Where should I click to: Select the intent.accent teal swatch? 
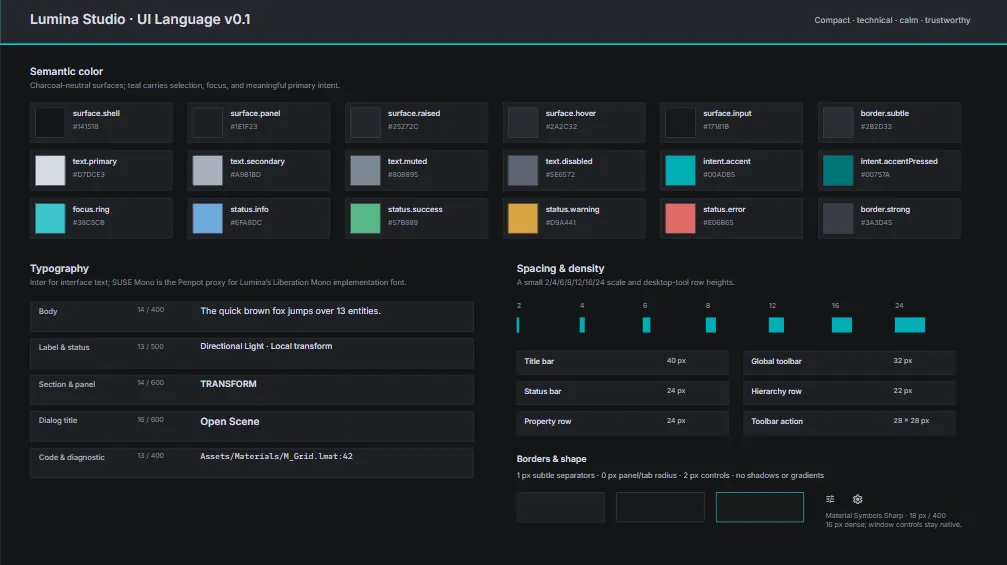(680, 170)
